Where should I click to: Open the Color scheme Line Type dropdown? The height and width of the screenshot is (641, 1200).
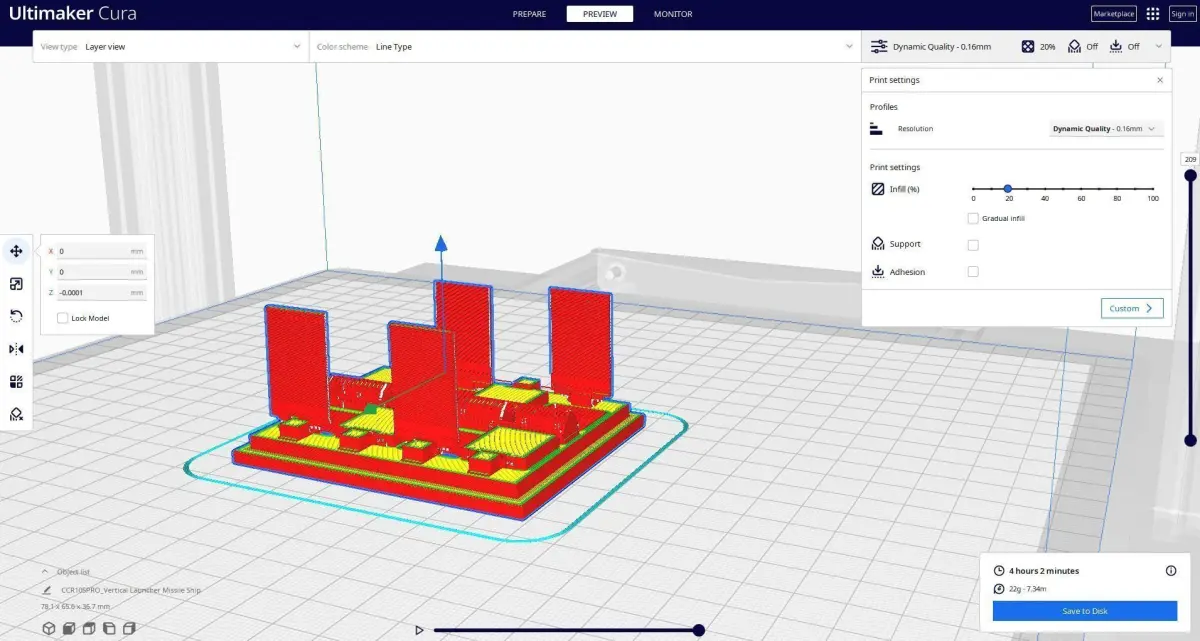[x=584, y=47]
